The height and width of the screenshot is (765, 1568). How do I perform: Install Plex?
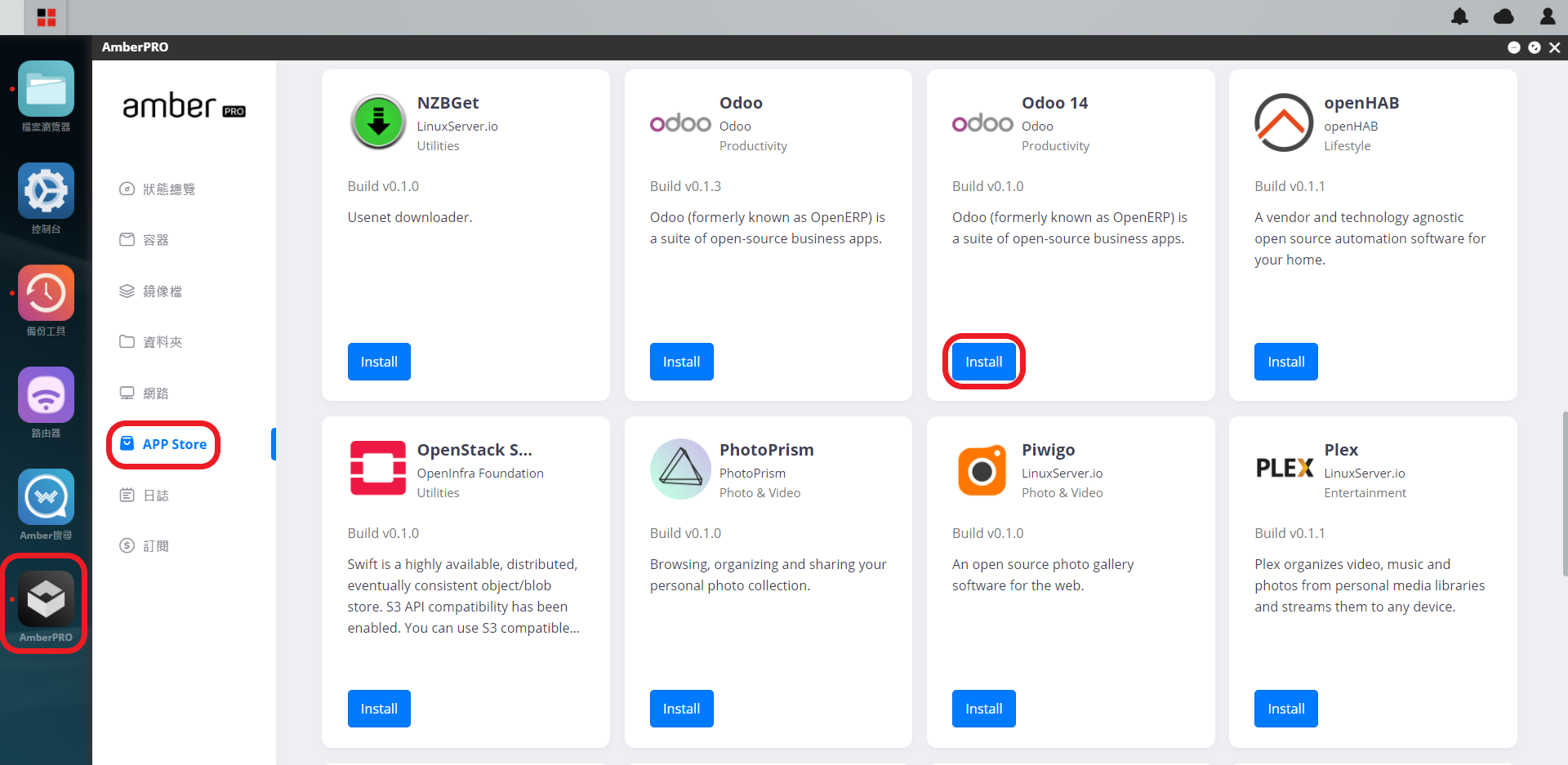[1285, 709]
